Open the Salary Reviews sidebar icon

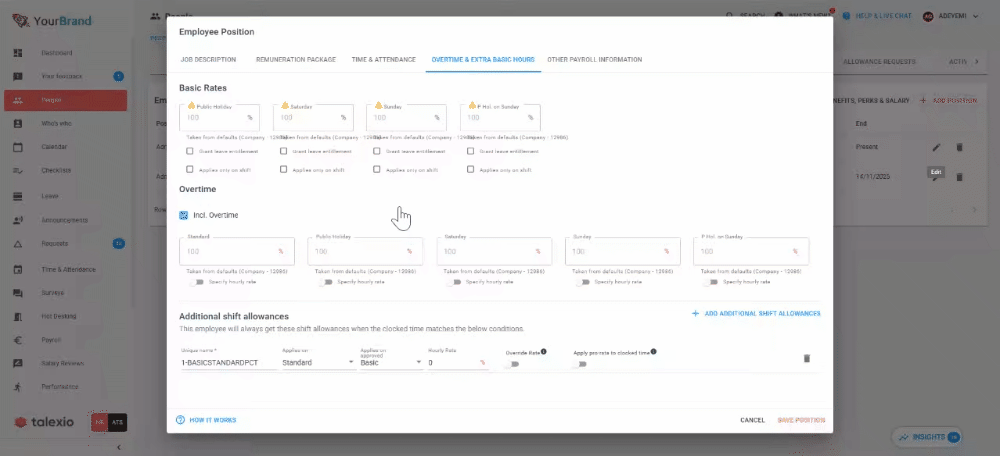(18, 363)
